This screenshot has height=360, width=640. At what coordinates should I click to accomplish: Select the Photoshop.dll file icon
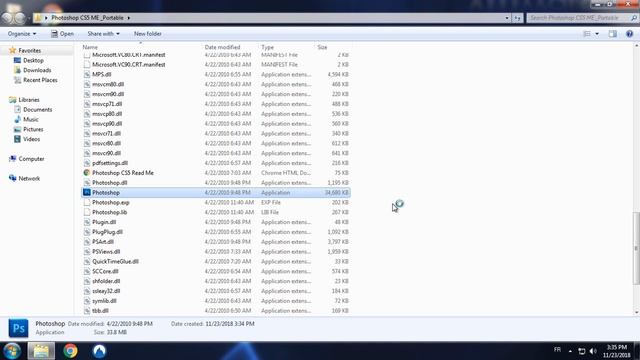pos(87,182)
